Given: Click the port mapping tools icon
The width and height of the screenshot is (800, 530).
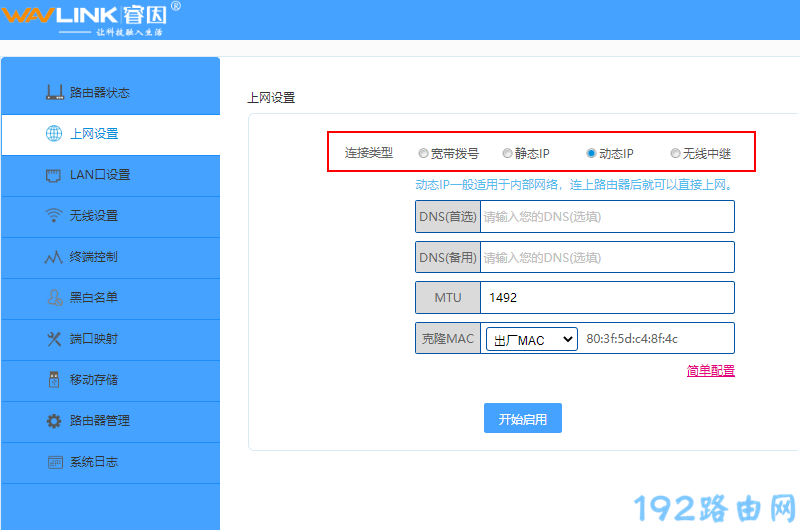Looking at the screenshot, I should 54,339.
